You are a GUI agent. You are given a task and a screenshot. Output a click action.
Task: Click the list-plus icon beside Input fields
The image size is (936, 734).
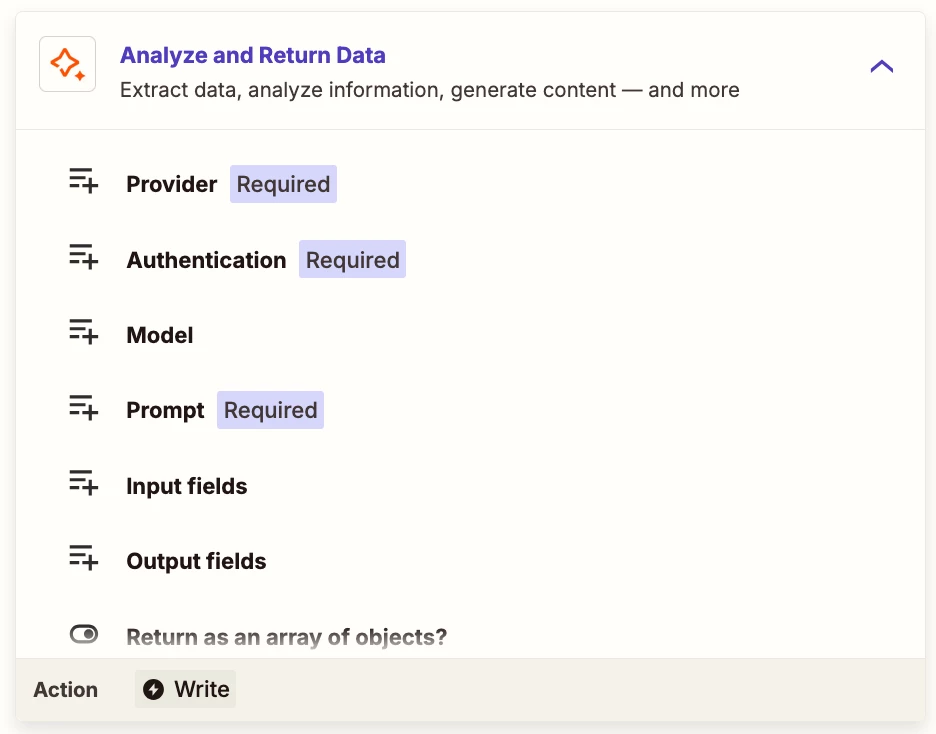(83, 484)
